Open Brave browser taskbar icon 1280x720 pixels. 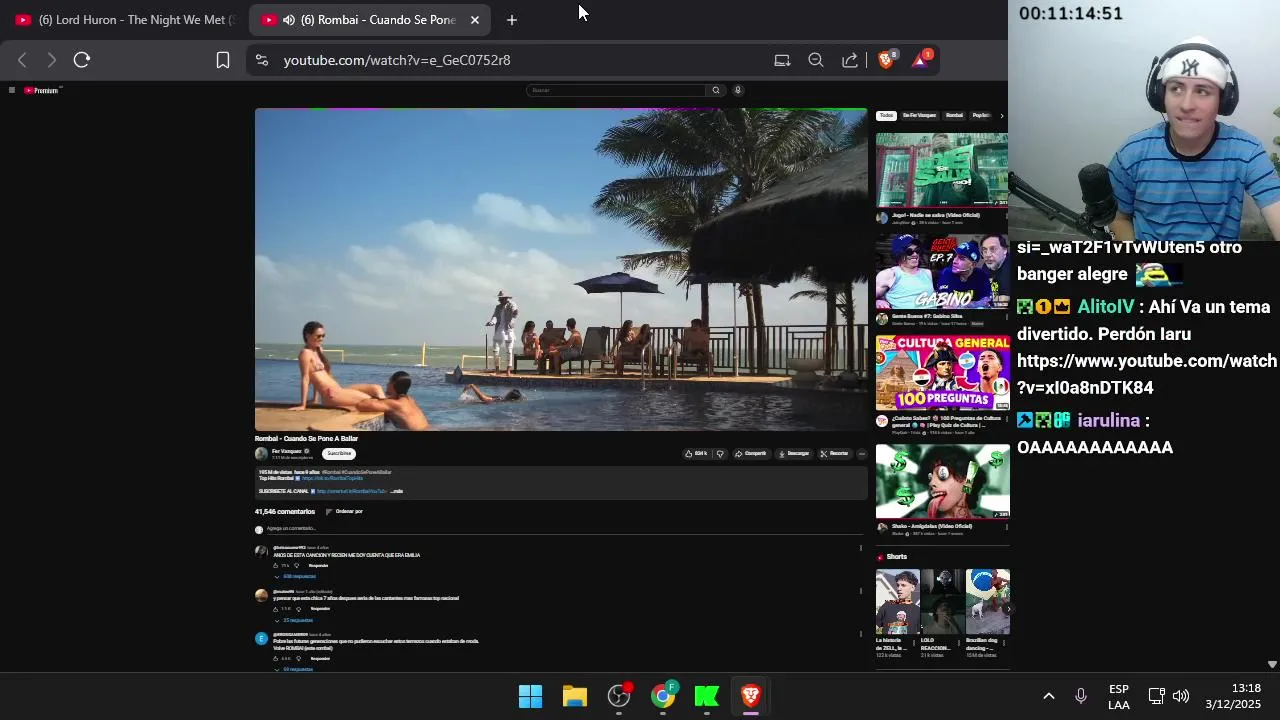tap(751, 696)
